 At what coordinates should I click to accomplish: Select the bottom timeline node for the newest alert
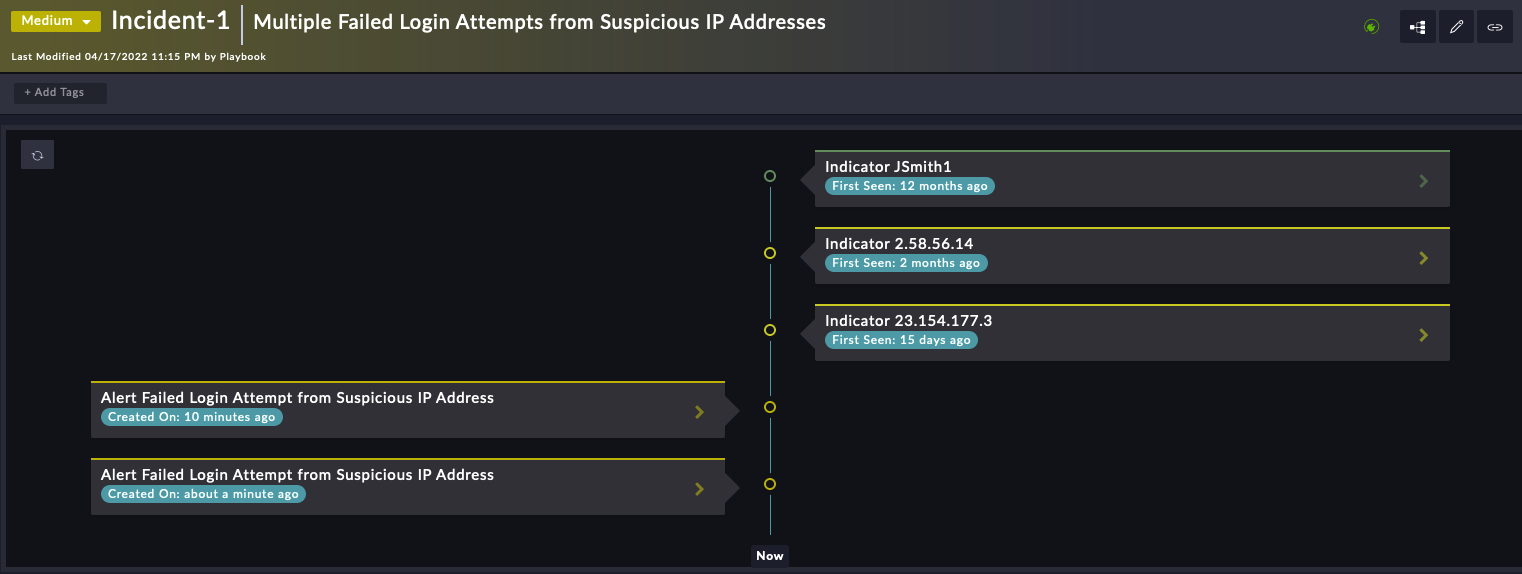pyautogui.click(x=770, y=484)
